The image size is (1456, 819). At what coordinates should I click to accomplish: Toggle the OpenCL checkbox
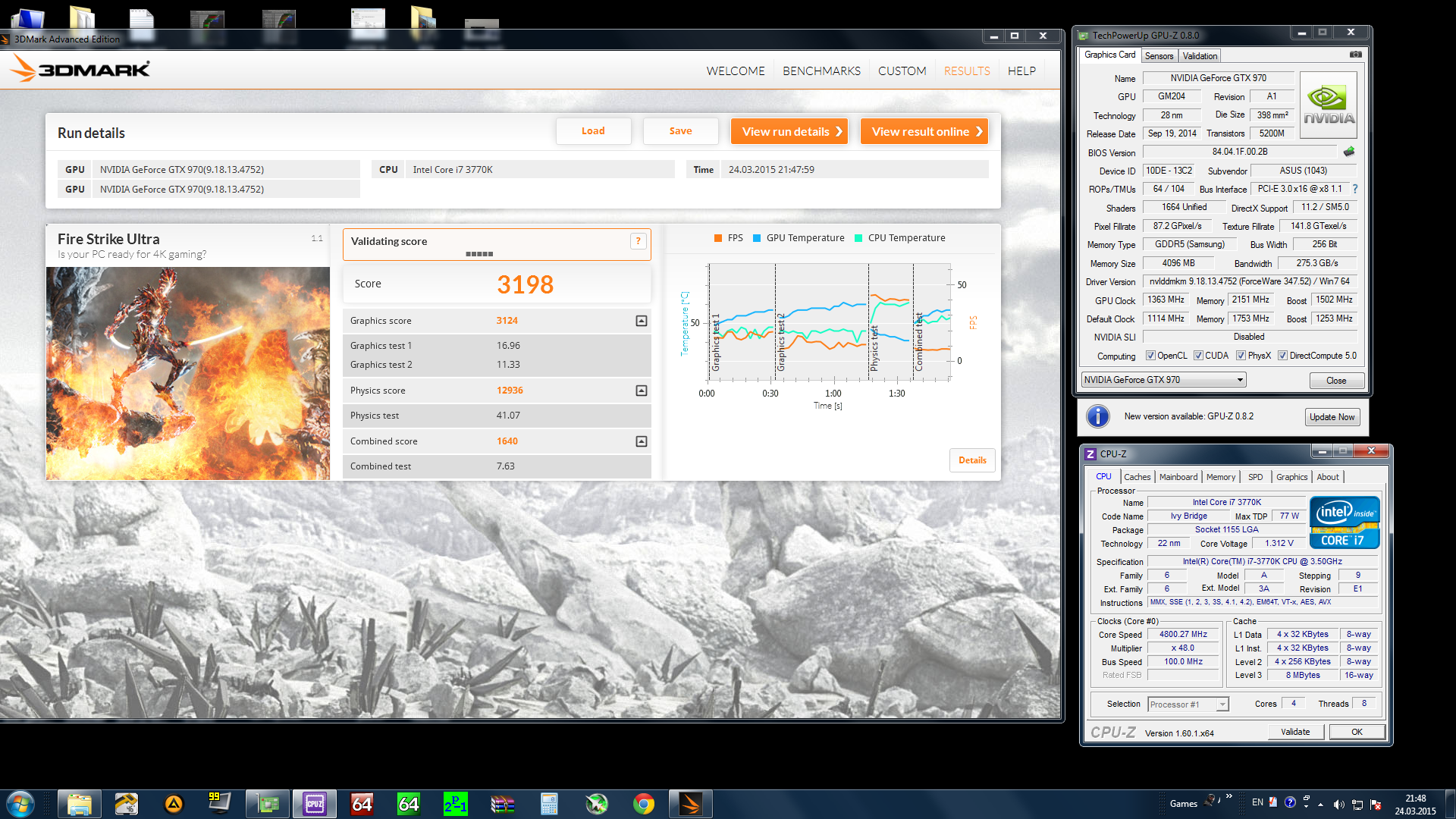pos(1150,356)
